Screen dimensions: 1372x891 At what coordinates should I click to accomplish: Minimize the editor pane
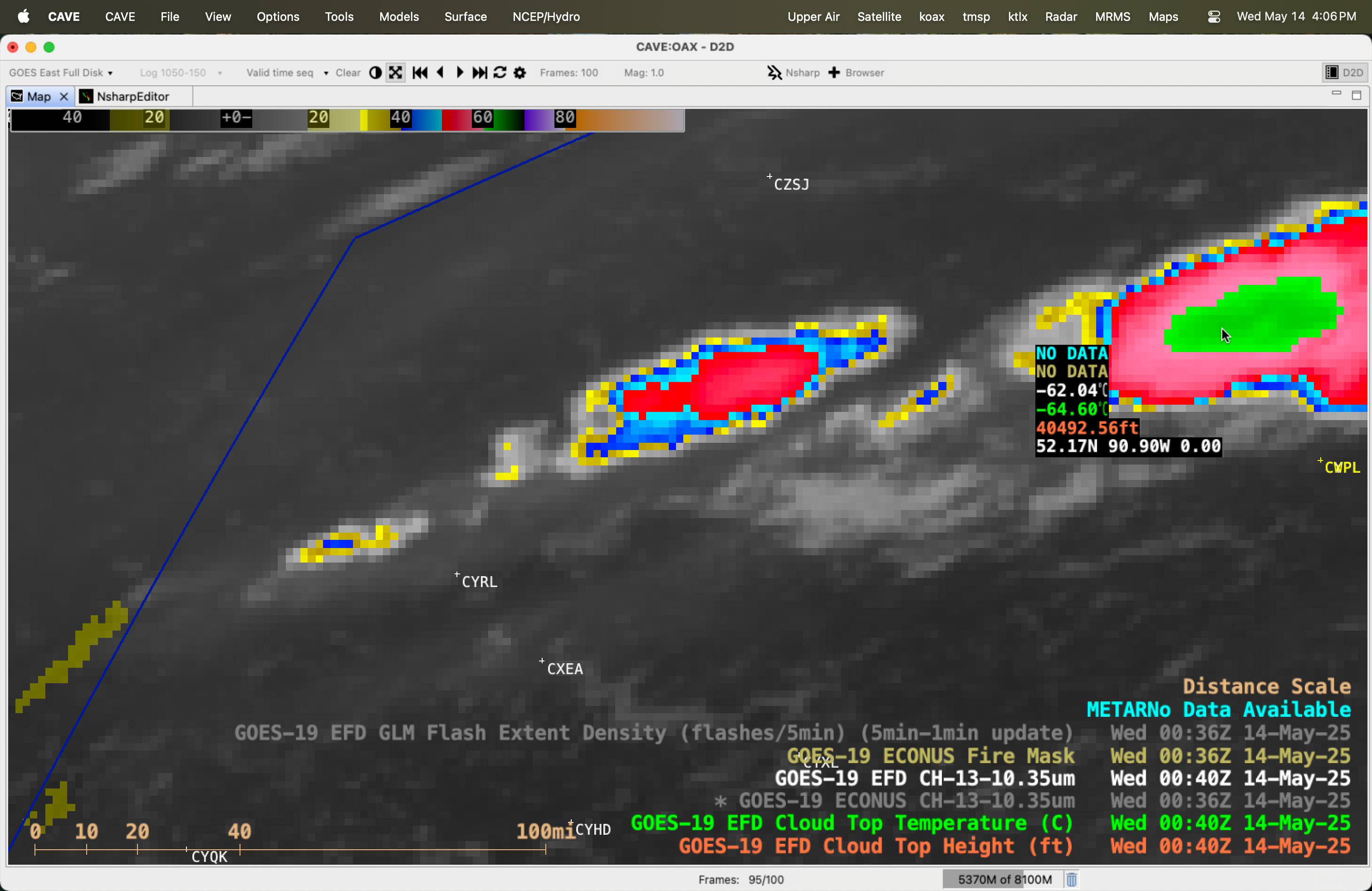coord(1336,93)
